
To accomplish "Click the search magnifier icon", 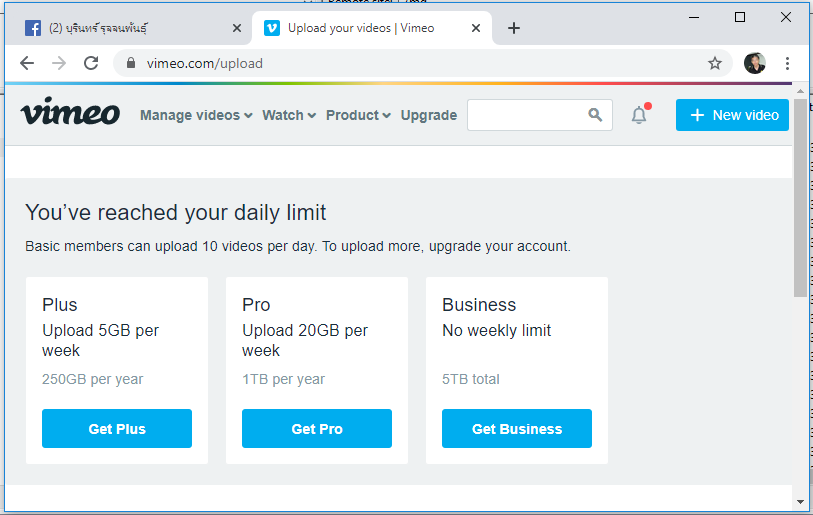I will pyautogui.click(x=596, y=115).
